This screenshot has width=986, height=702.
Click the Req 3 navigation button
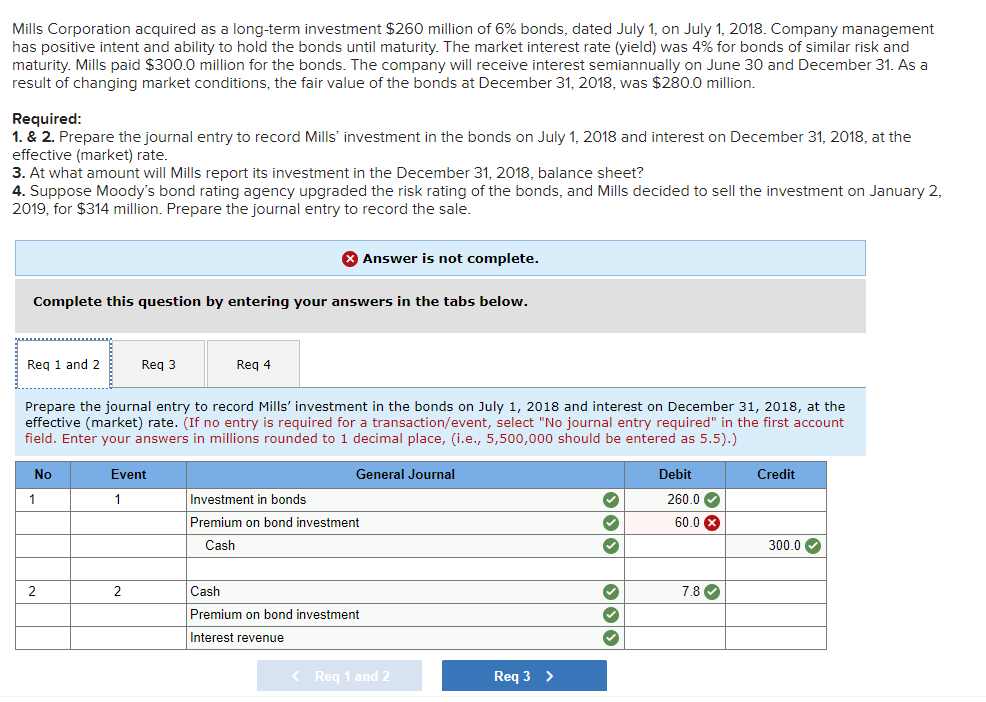point(523,675)
